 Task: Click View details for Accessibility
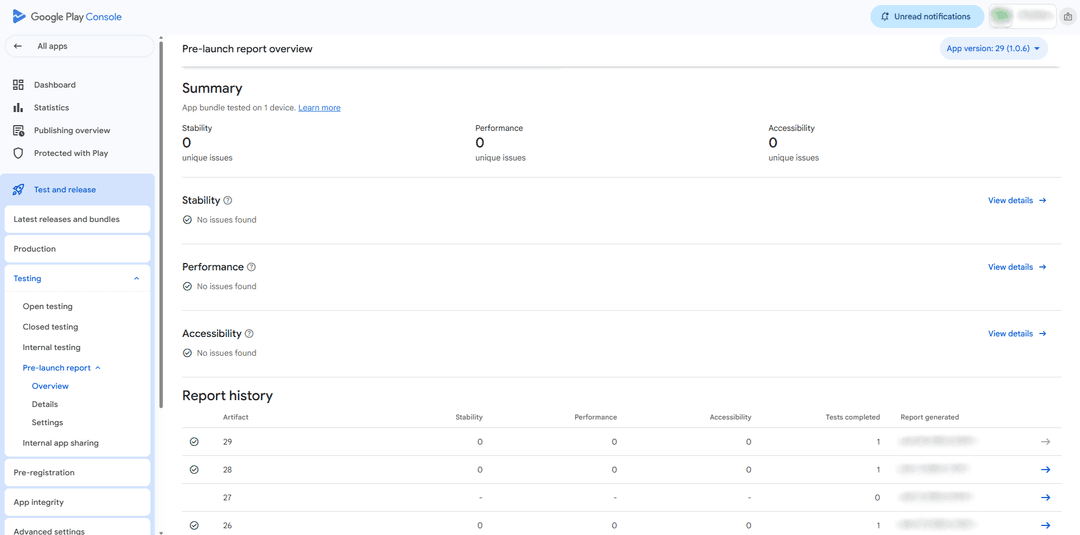coord(1017,333)
